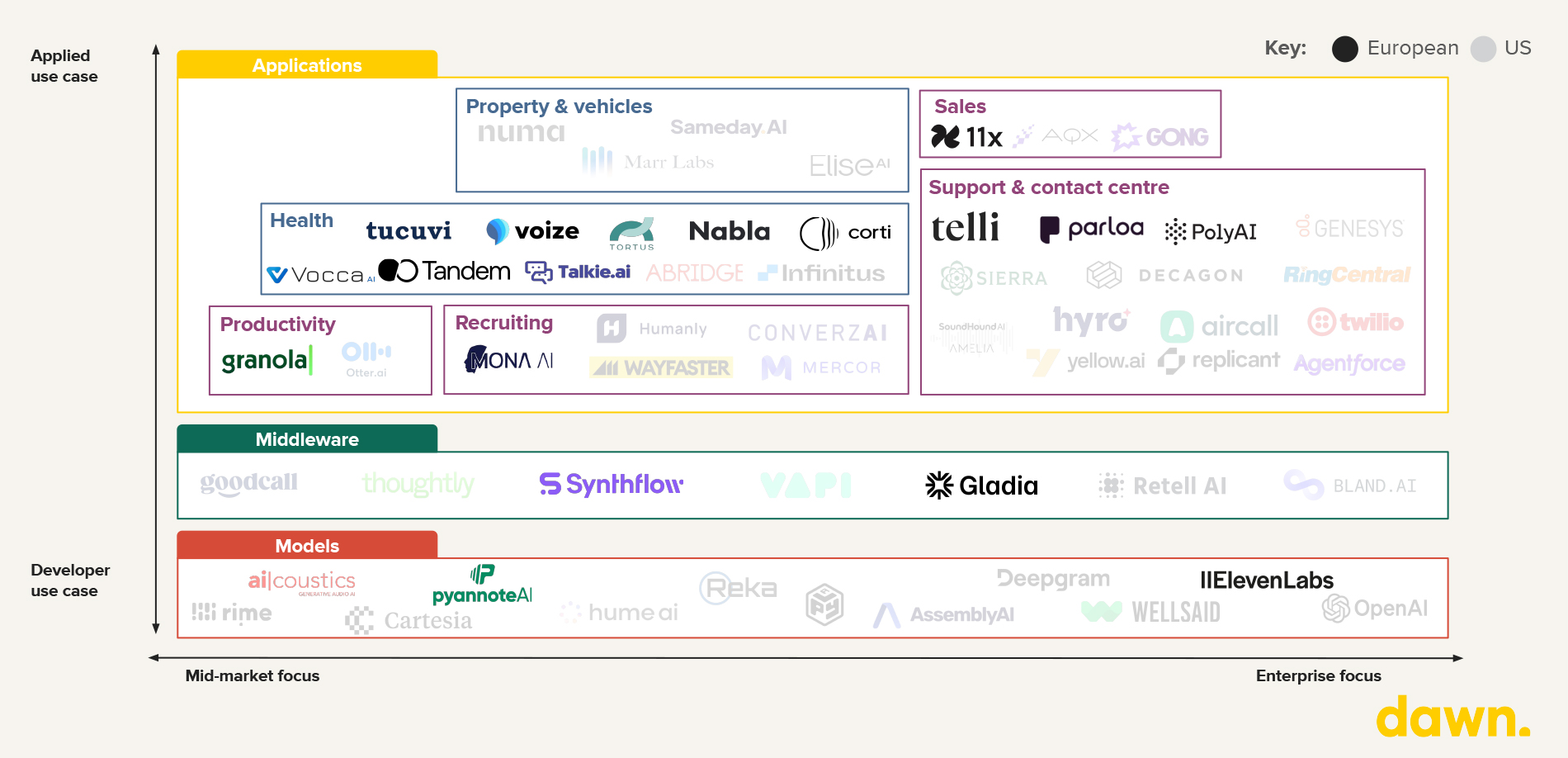The width and height of the screenshot is (1568, 758).
Task: Select the 11x logo in Sales
Action: [966, 137]
